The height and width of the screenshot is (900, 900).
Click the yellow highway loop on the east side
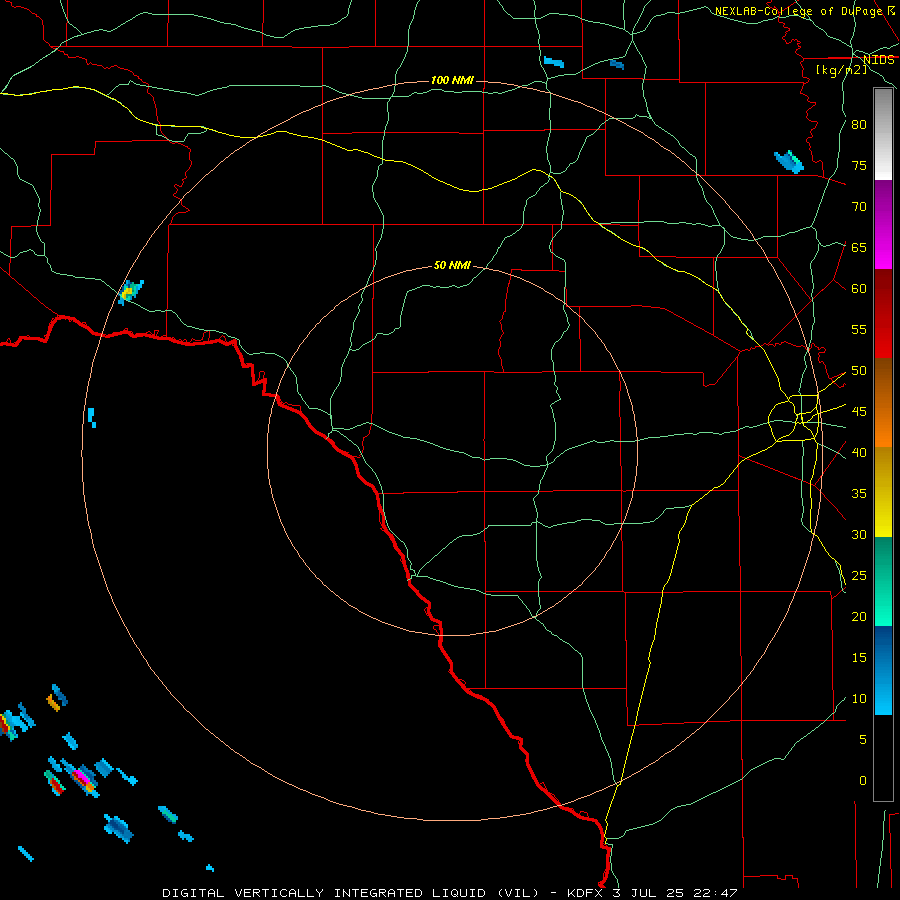point(794,418)
